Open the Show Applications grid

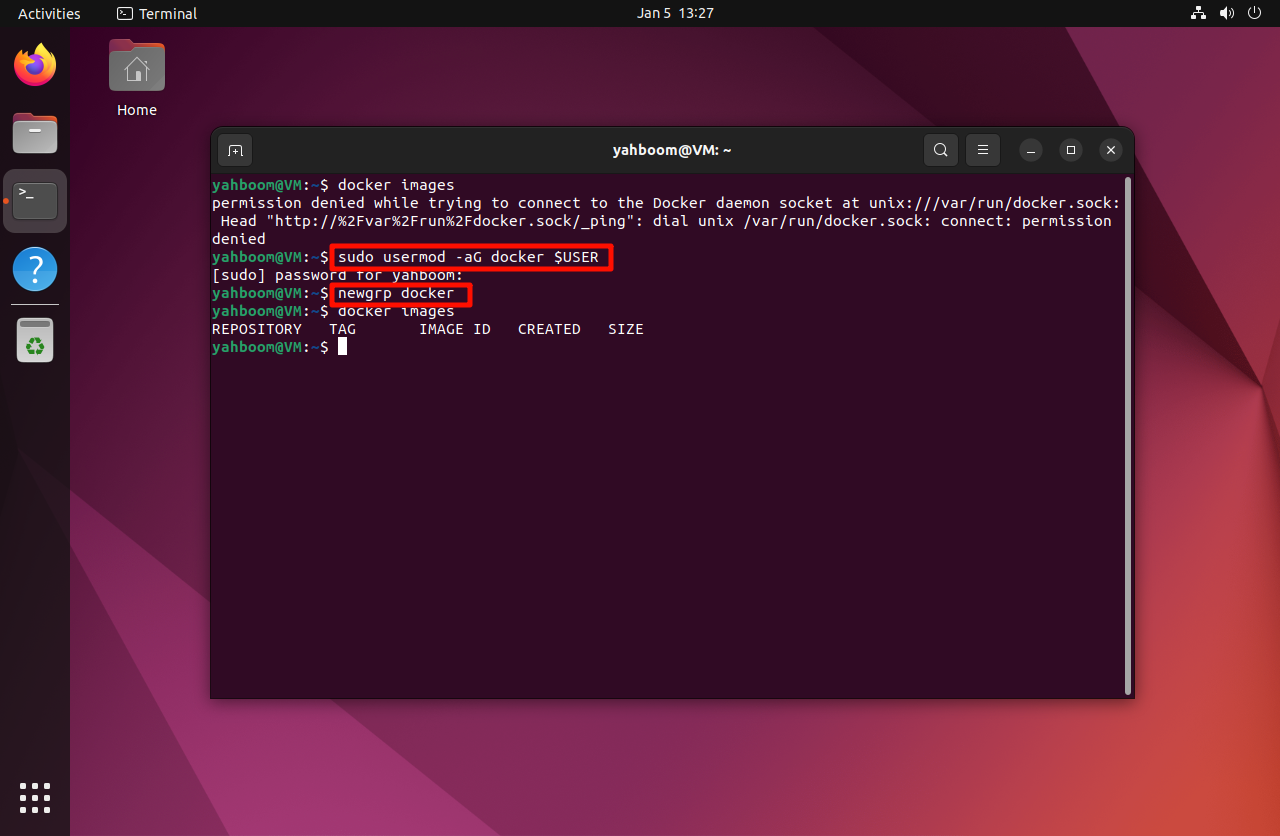[x=35, y=798]
